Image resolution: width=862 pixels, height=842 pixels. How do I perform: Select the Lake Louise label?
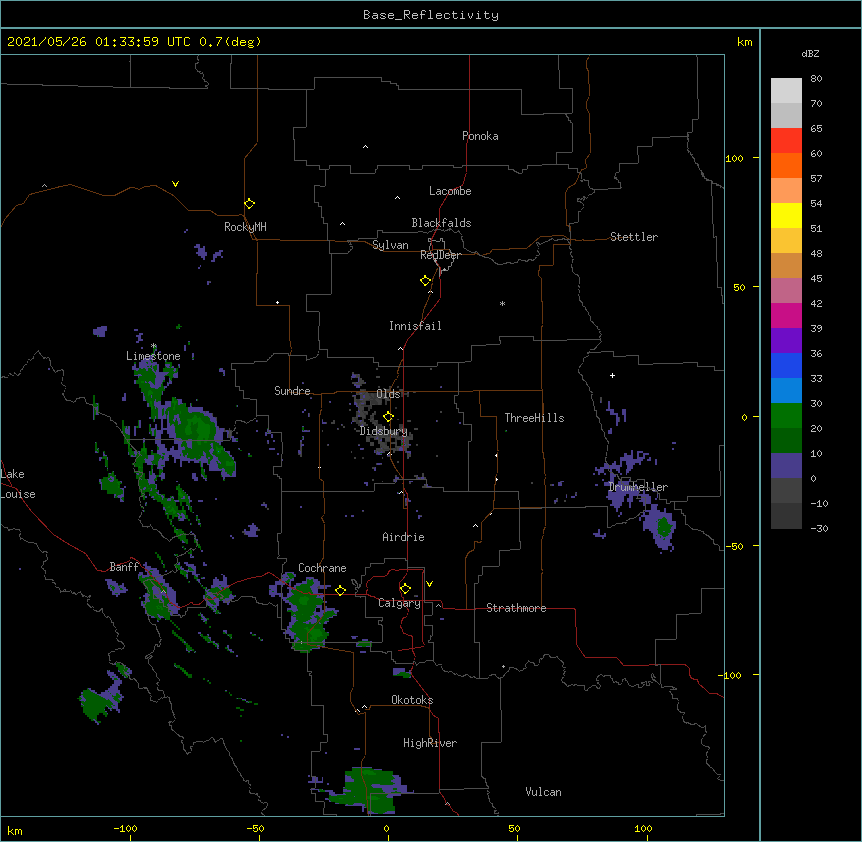[x=18, y=484]
